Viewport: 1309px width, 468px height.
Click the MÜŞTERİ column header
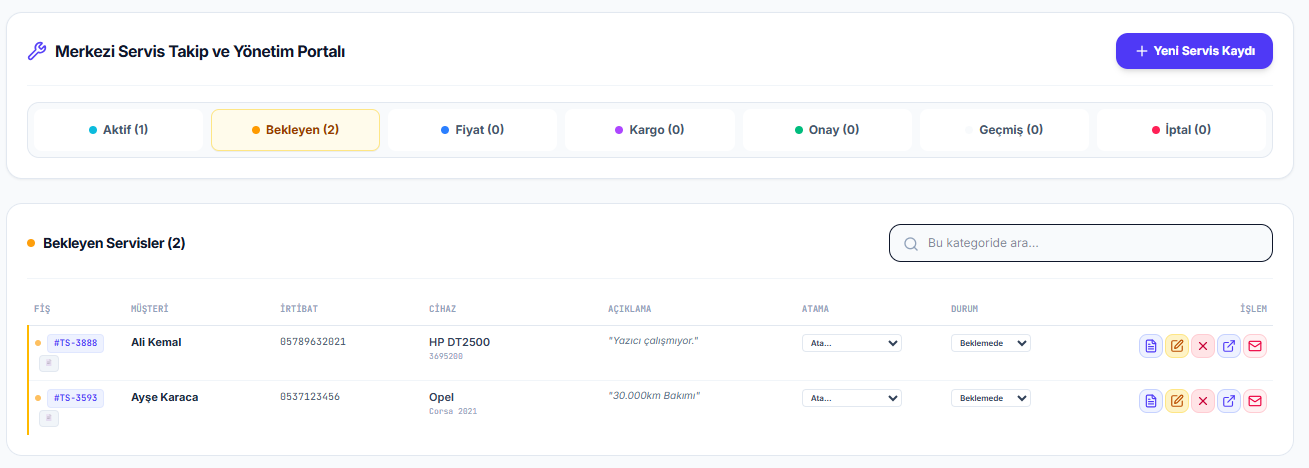coord(149,309)
